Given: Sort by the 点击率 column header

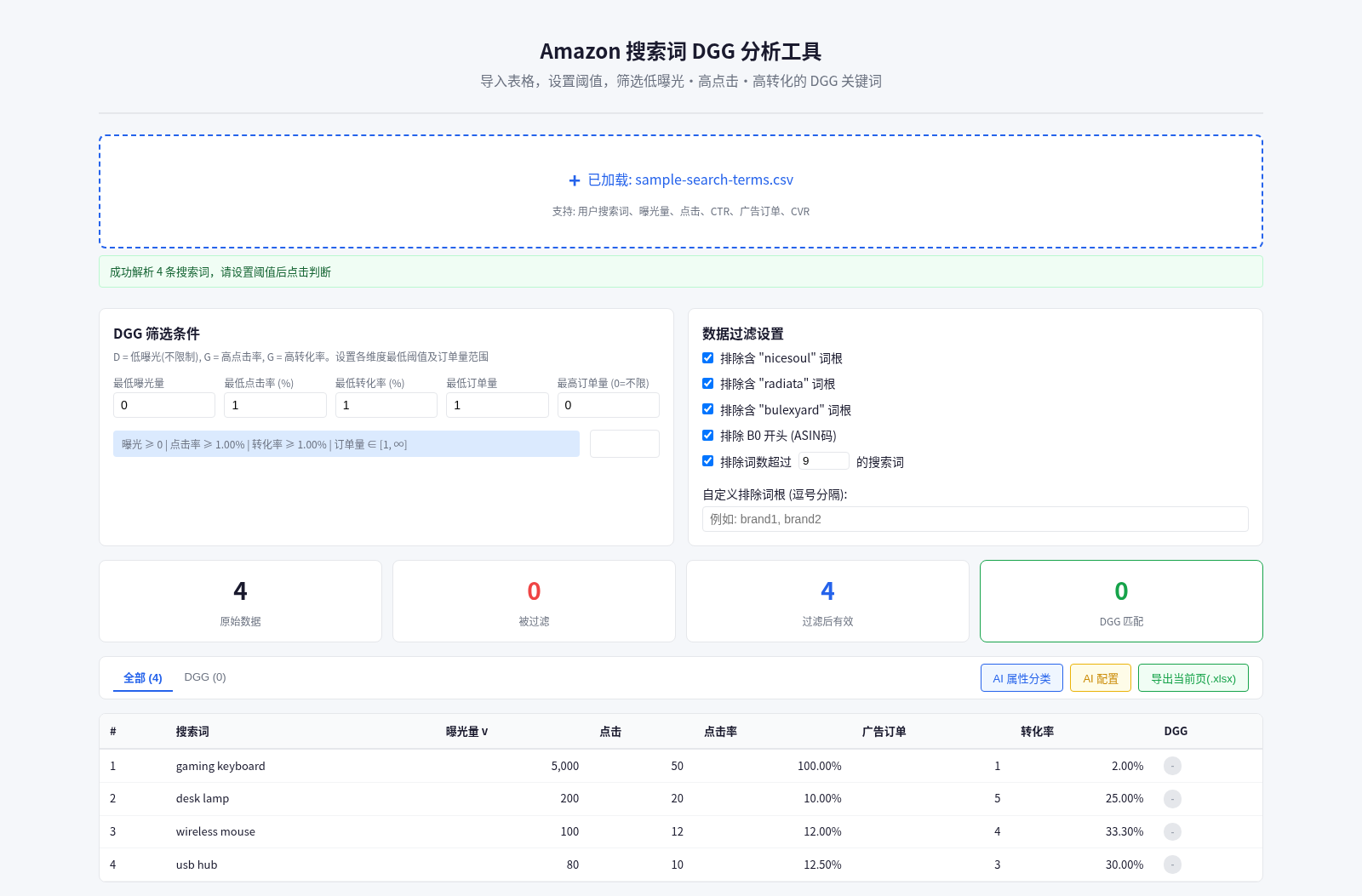Looking at the screenshot, I should coord(720,732).
